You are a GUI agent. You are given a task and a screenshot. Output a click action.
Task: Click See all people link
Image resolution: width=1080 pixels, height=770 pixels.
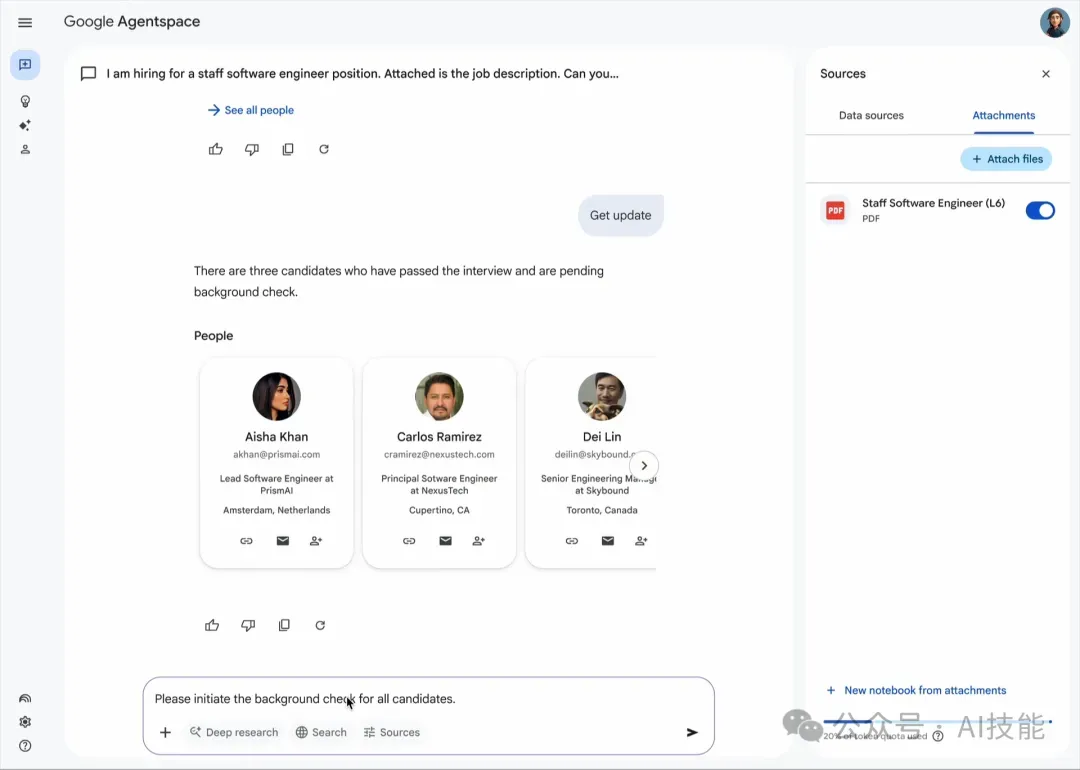point(251,110)
